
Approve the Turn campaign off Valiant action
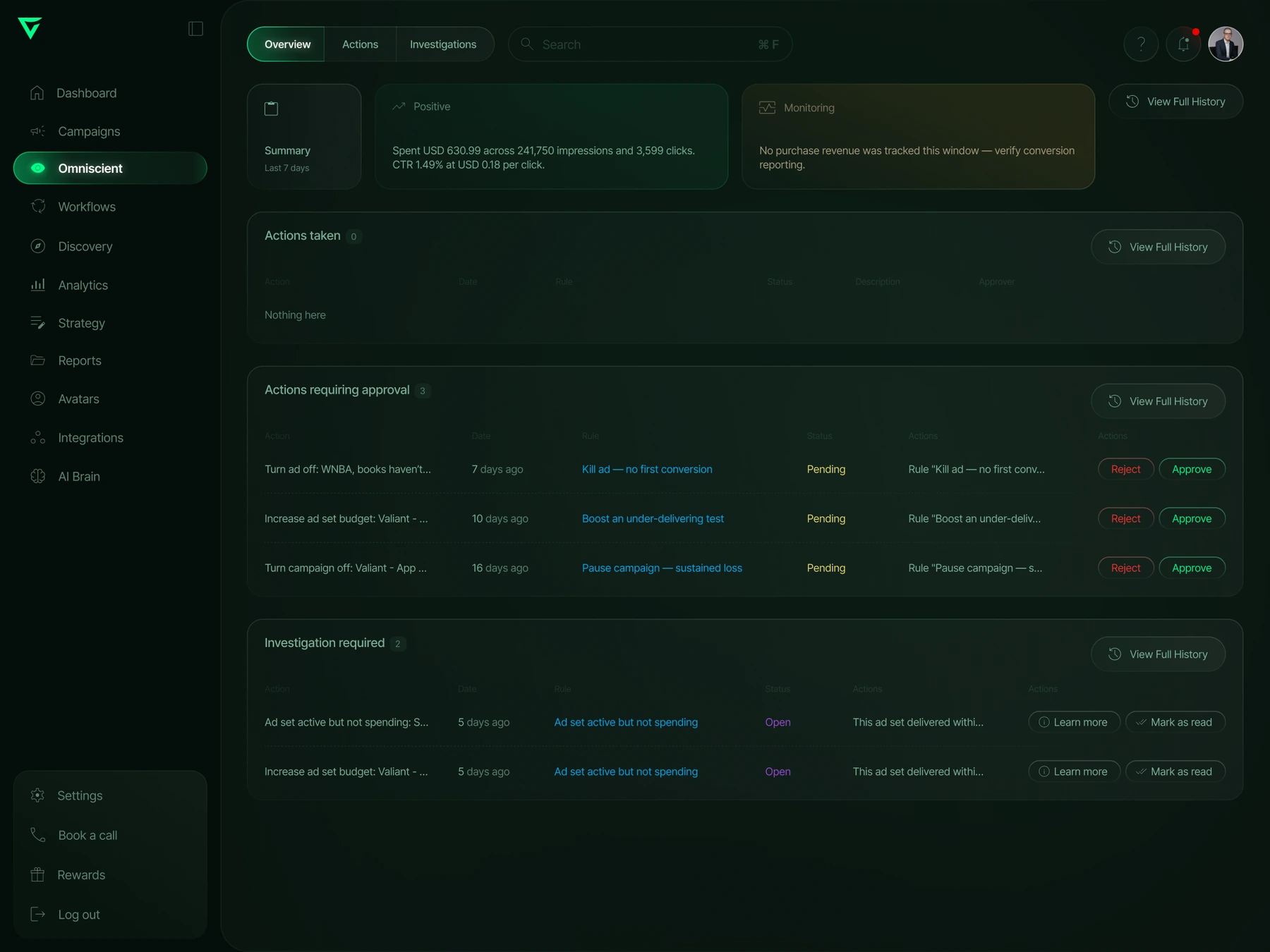(x=1192, y=568)
